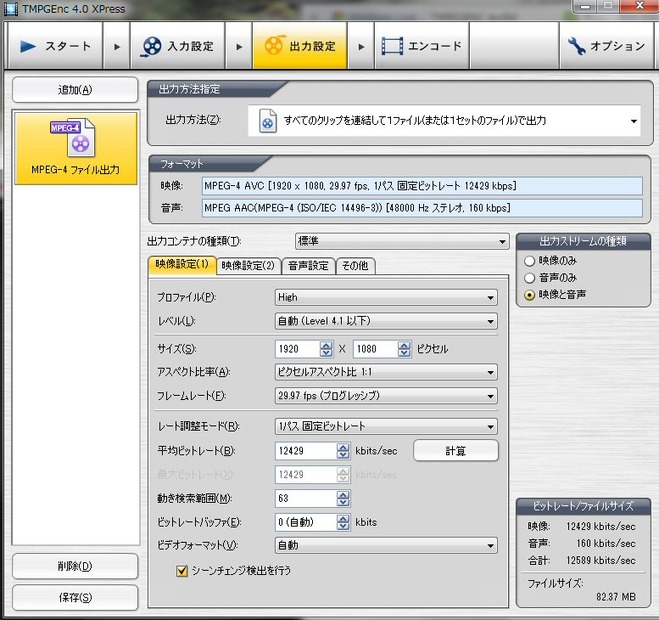Screen dimensions: 659x620
Task: Click 平均ビットレート field showing 12429
Action: [x=306, y=451]
